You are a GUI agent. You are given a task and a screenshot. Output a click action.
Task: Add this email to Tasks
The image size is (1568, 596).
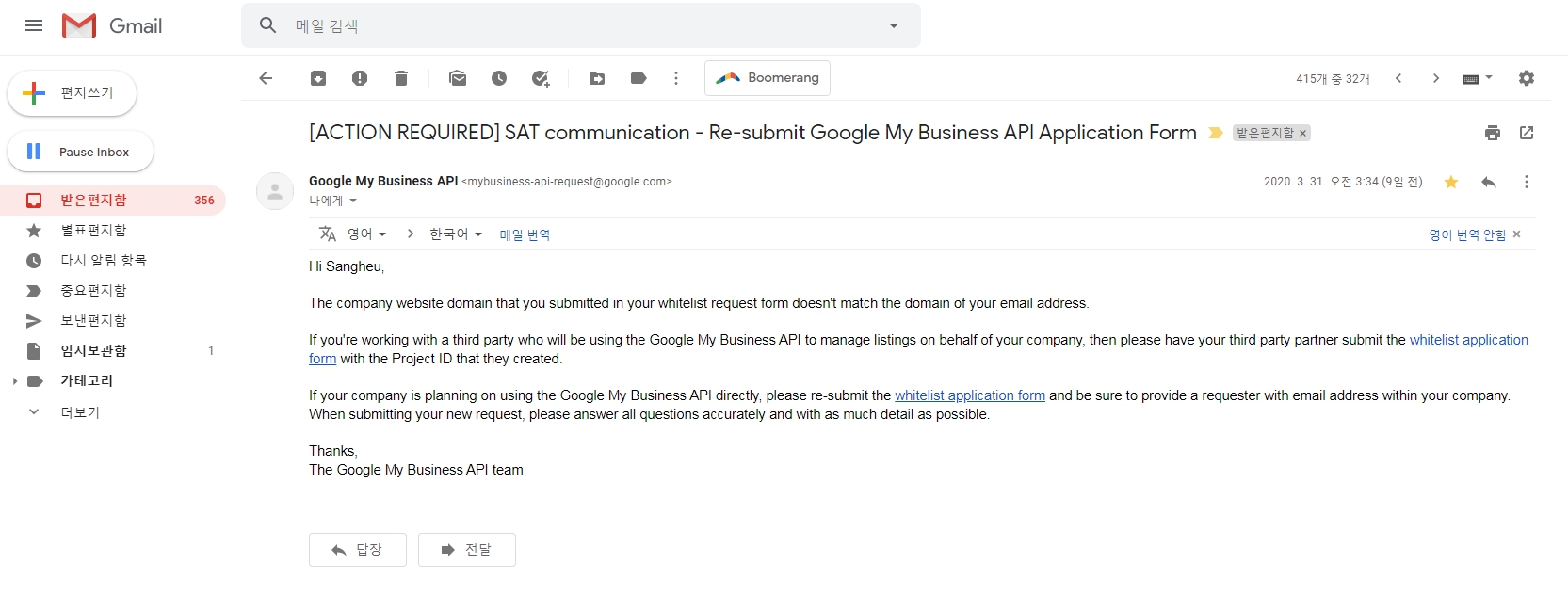tap(541, 78)
